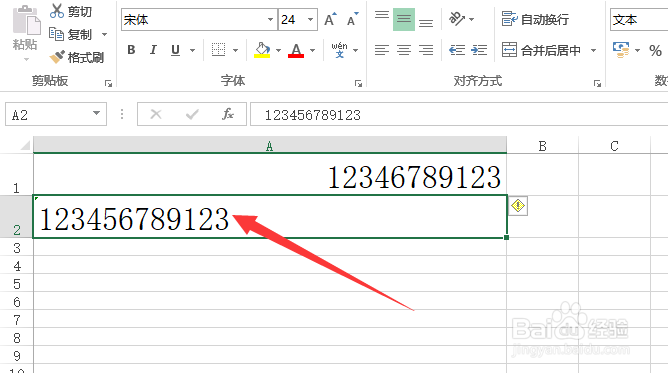This screenshot has width=668, height=373.
Task: Select column B header
Action: [x=542, y=146]
